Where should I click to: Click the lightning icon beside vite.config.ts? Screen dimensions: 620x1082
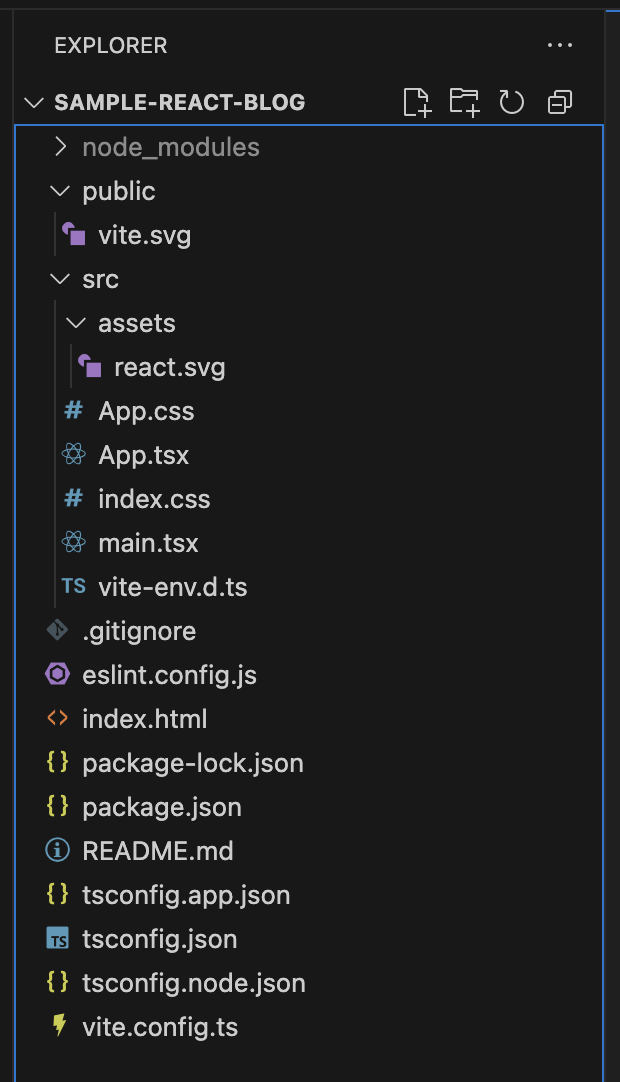tap(59, 1026)
